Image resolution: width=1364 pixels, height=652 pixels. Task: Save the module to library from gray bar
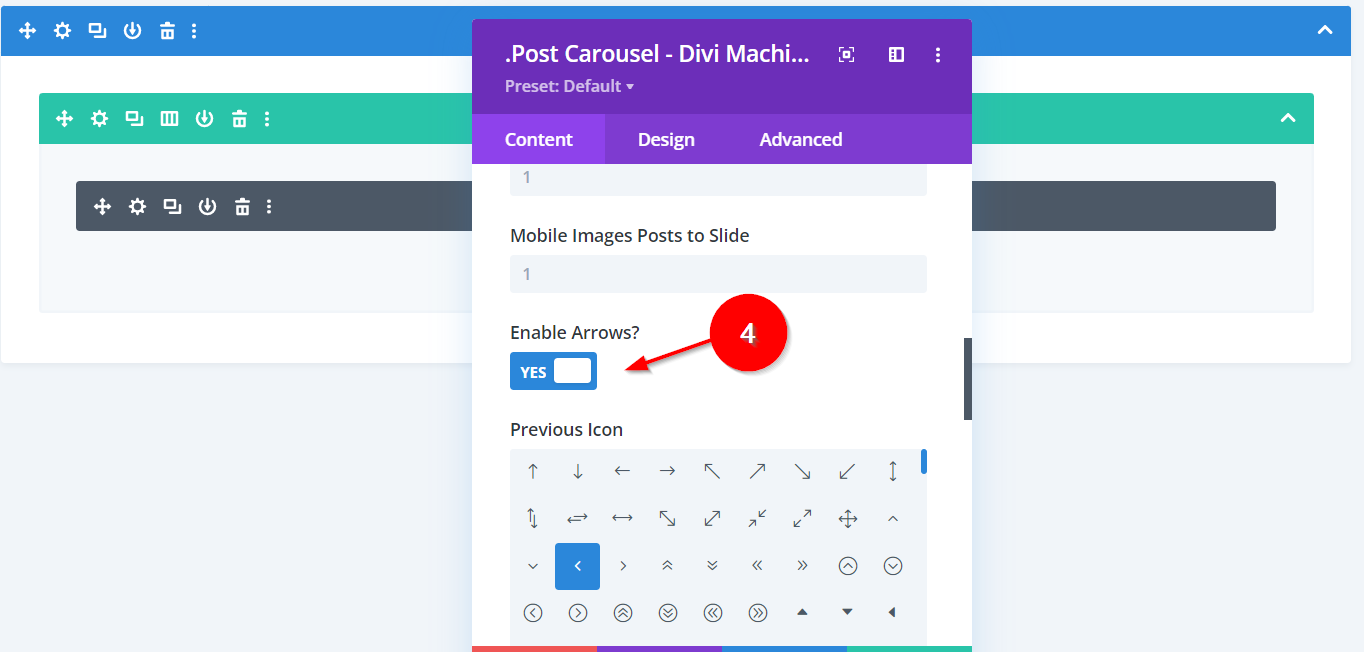coord(207,207)
